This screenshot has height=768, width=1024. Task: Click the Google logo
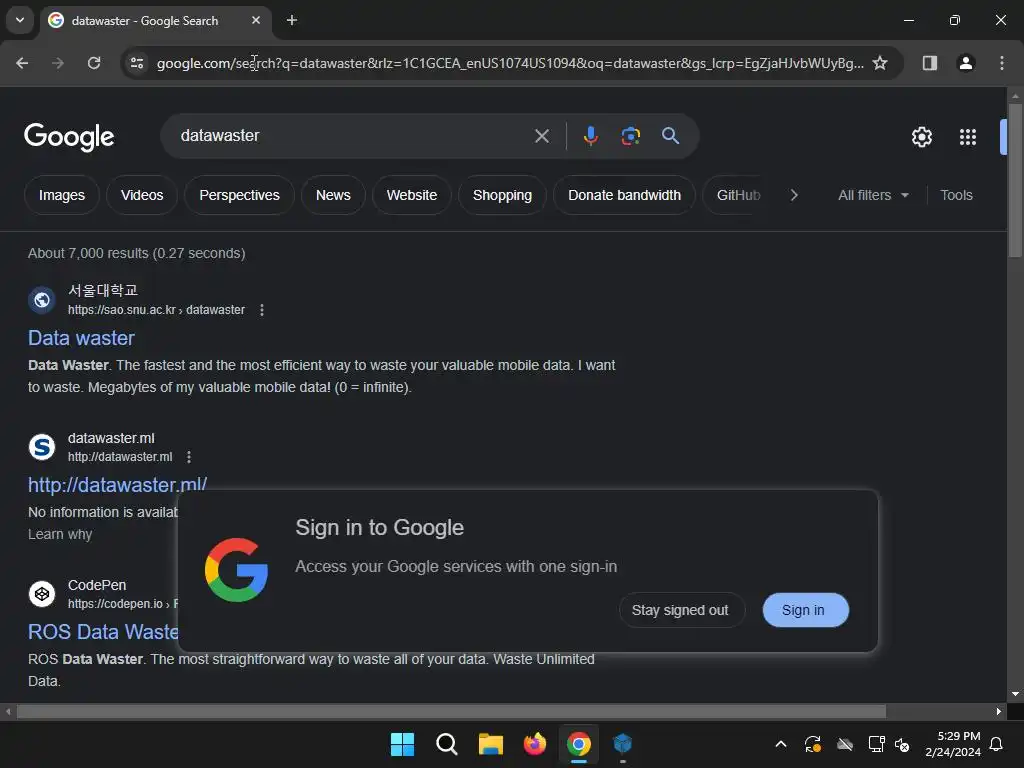(x=69, y=136)
